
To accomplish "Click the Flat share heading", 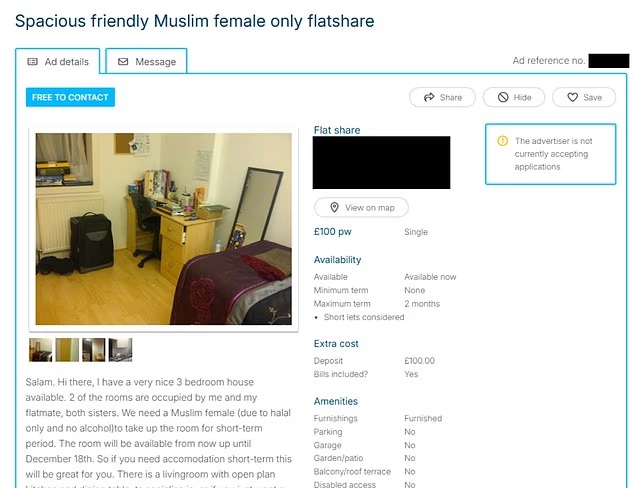I will 337,130.
